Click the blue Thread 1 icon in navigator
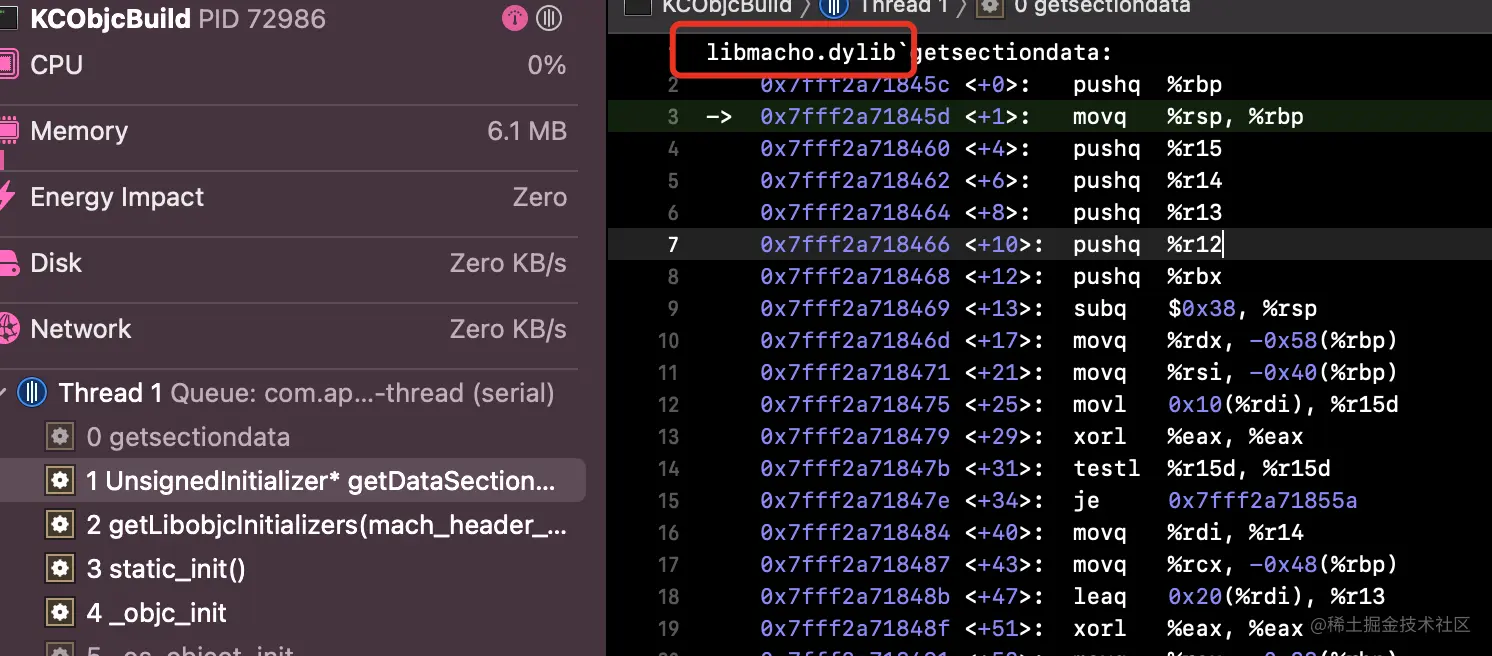The image size is (1492, 656). [33, 393]
